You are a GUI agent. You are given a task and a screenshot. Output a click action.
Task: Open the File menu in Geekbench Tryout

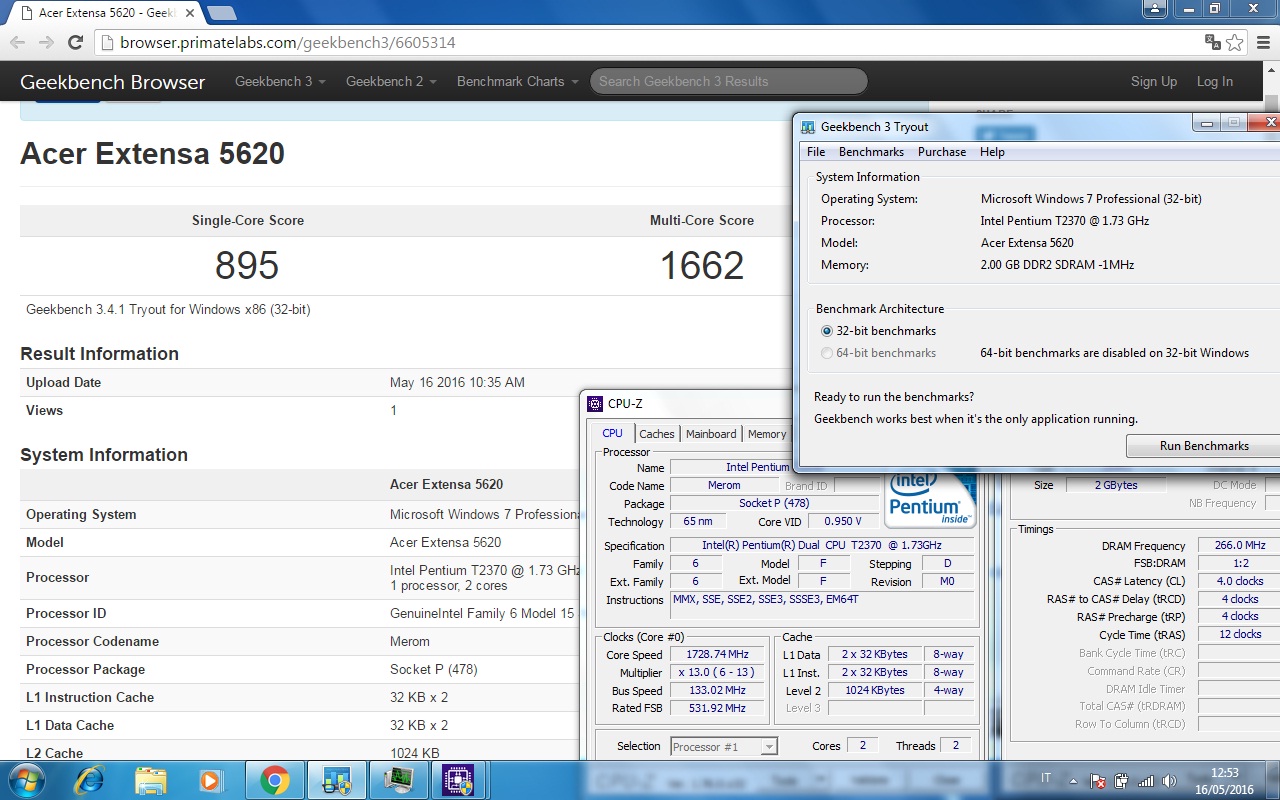(816, 152)
